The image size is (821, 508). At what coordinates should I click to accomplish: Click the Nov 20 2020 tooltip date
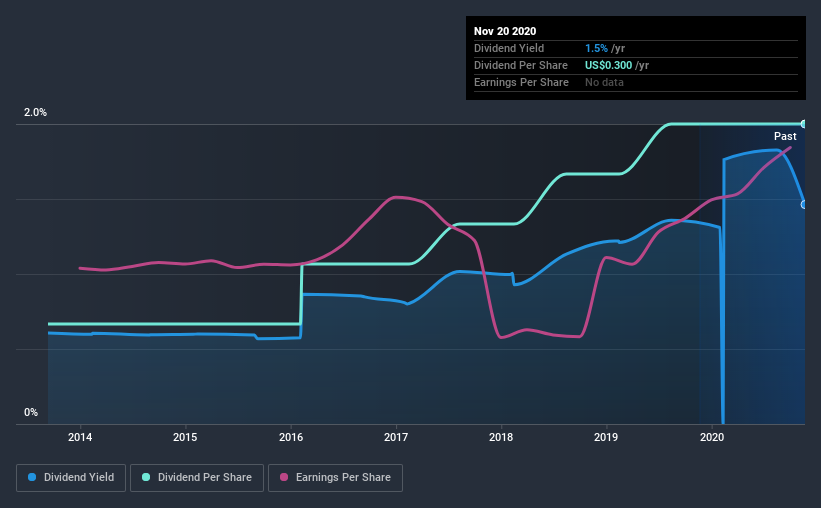(505, 31)
